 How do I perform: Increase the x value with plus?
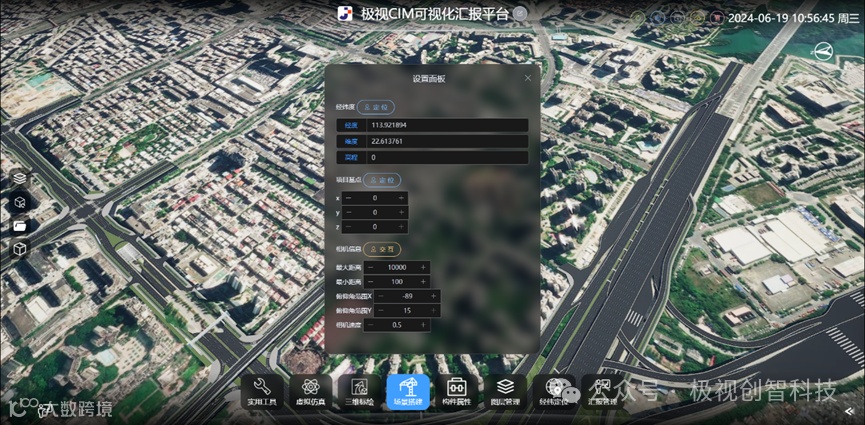coord(401,198)
